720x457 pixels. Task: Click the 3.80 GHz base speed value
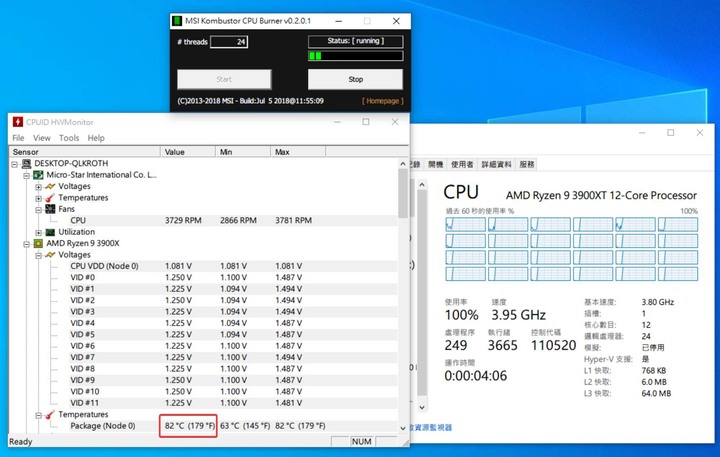coord(658,302)
